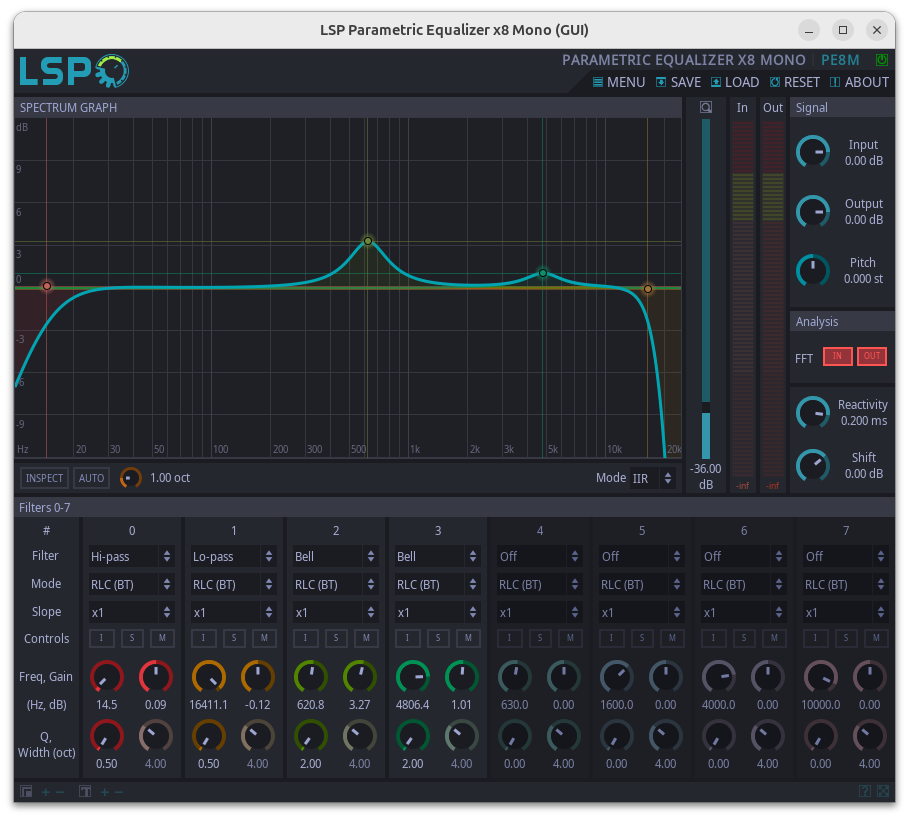The height and width of the screenshot is (819, 909).
Task: Increase UI scaling with the first plus icon
Action: point(45,792)
